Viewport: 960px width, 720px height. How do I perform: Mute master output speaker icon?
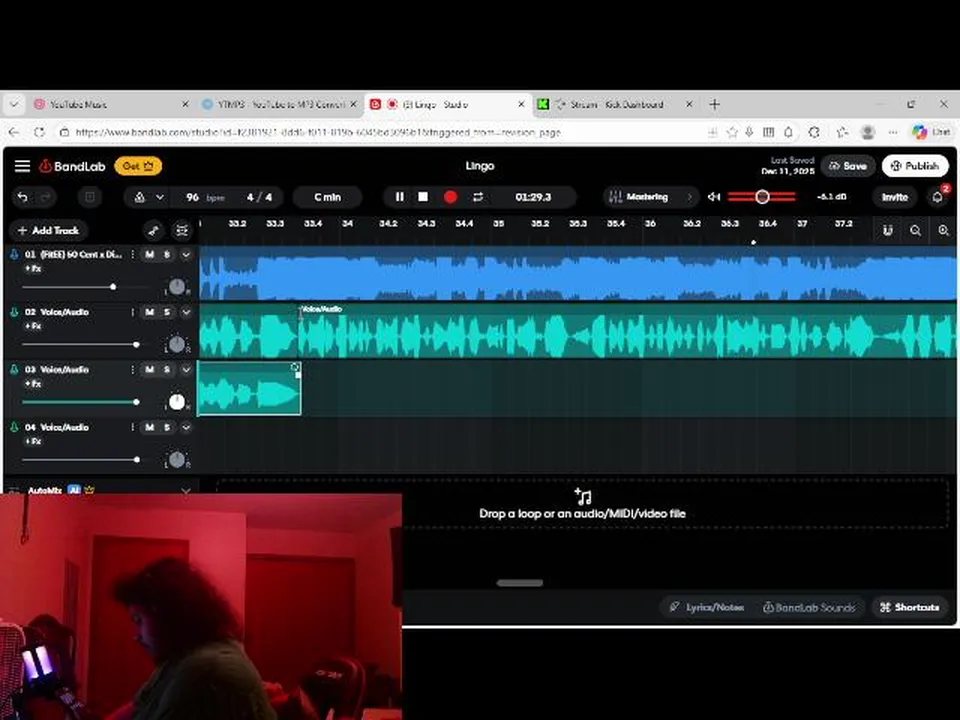tap(714, 197)
